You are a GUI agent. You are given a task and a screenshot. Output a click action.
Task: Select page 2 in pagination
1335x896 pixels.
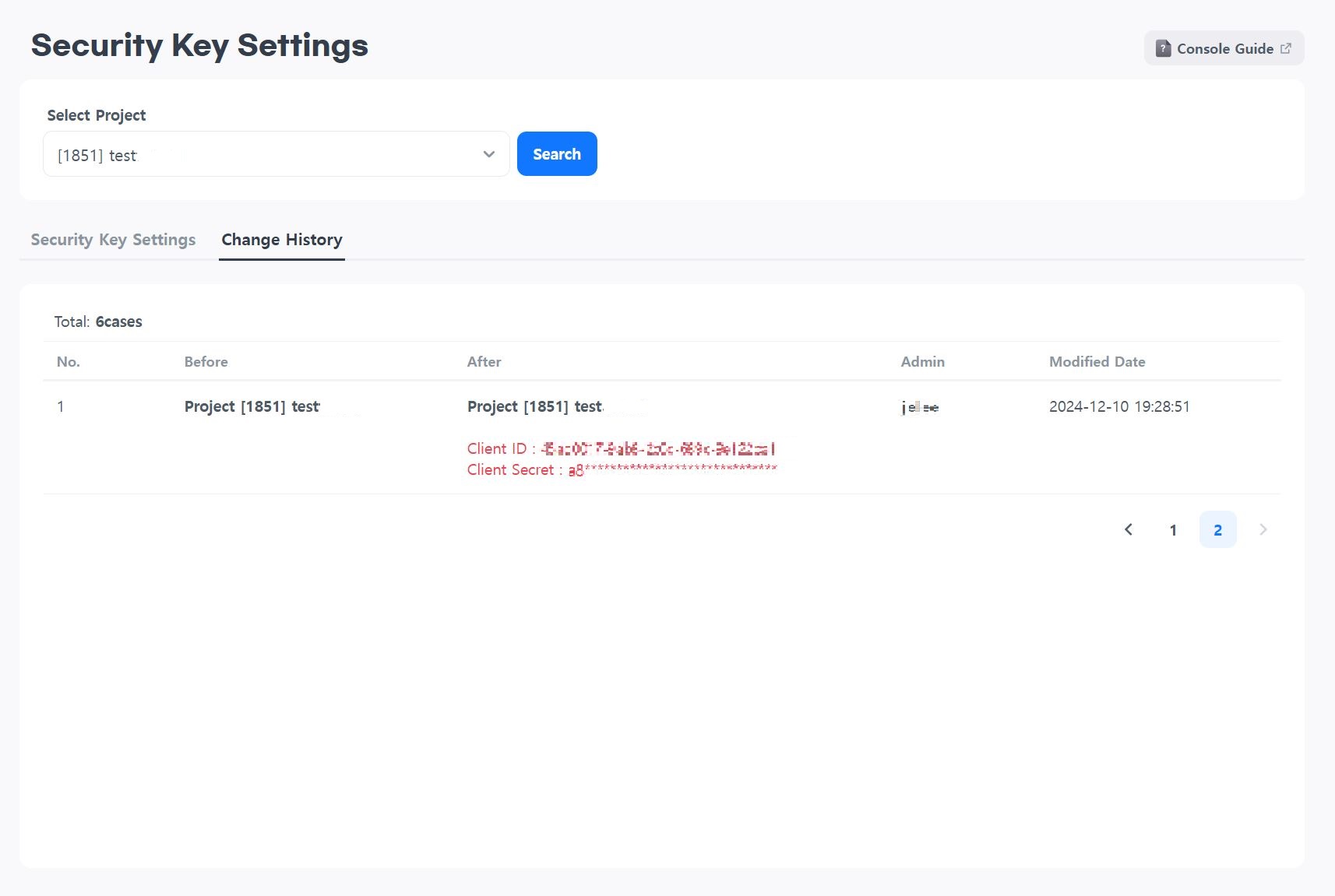(x=1217, y=530)
